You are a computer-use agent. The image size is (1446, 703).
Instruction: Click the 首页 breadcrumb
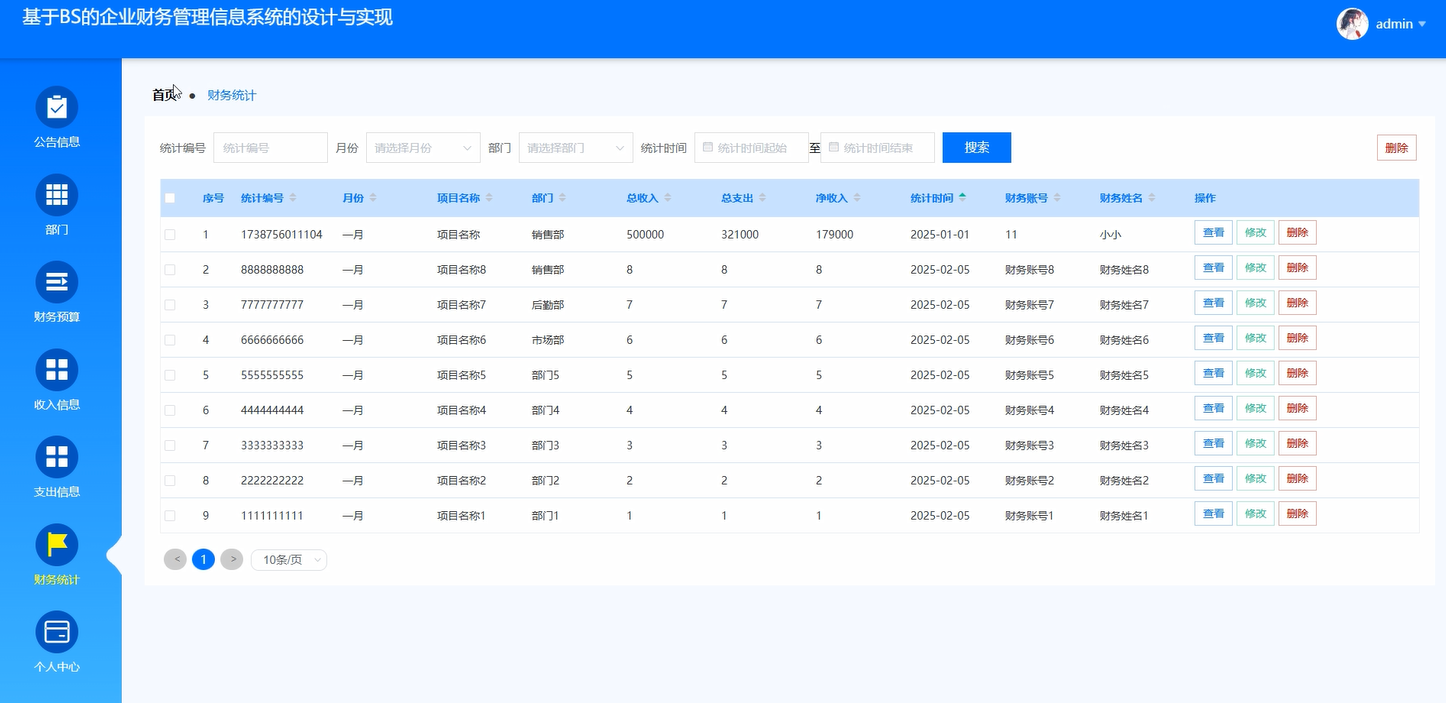pyautogui.click(x=164, y=95)
